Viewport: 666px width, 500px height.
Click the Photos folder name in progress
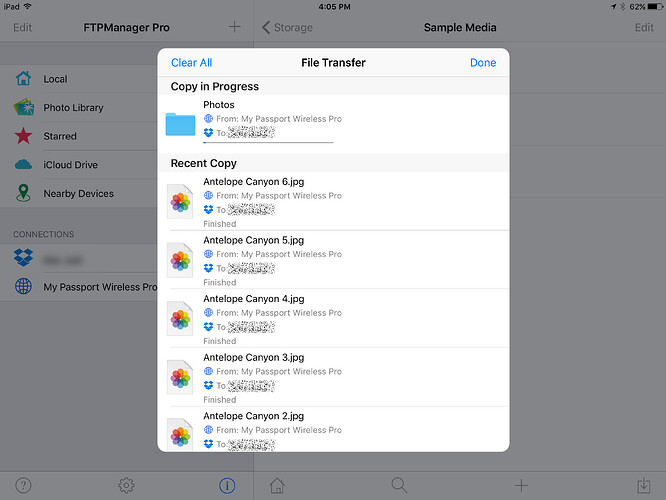click(x=219, y=105)
